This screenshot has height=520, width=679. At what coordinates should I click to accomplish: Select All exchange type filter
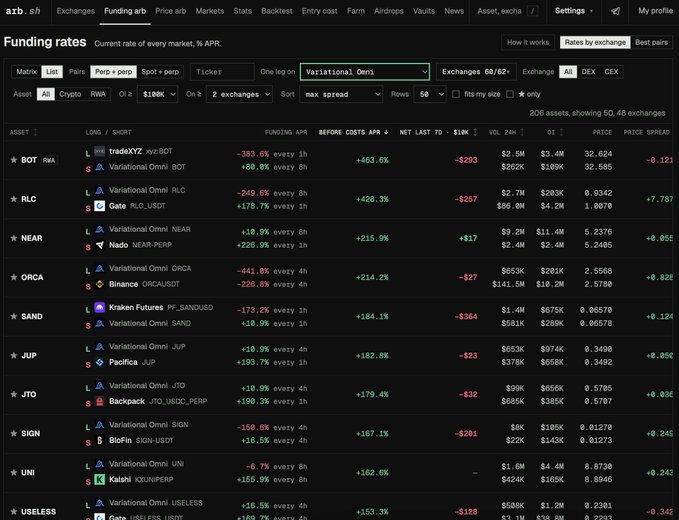(x=568, y=72)
